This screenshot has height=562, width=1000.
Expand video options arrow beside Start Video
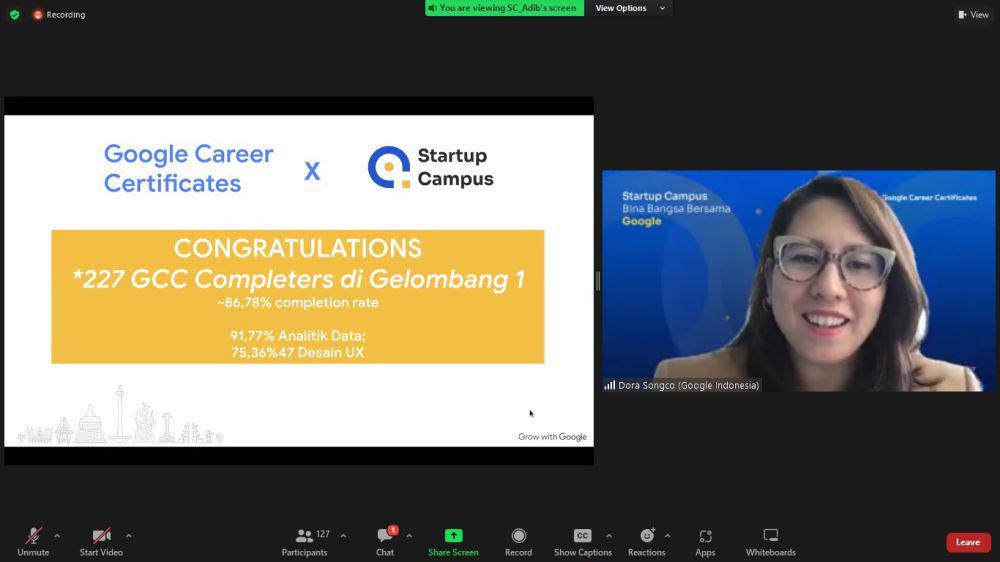129,536
